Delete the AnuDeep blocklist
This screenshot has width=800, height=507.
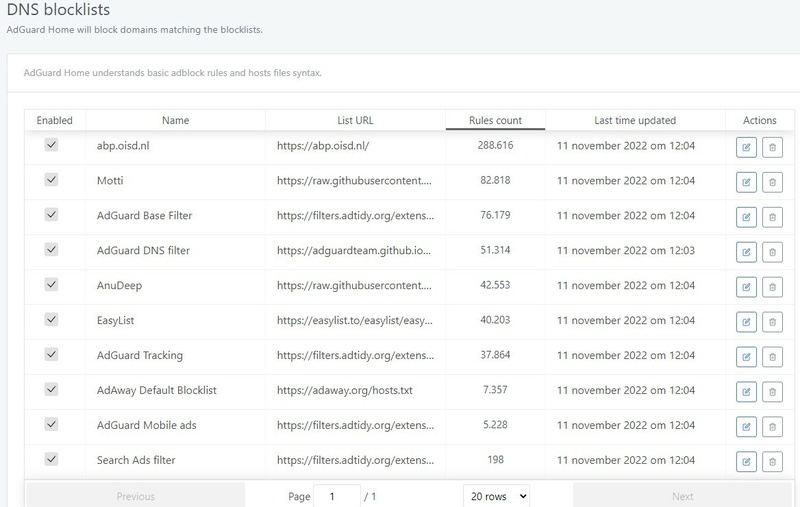point(772,287)
